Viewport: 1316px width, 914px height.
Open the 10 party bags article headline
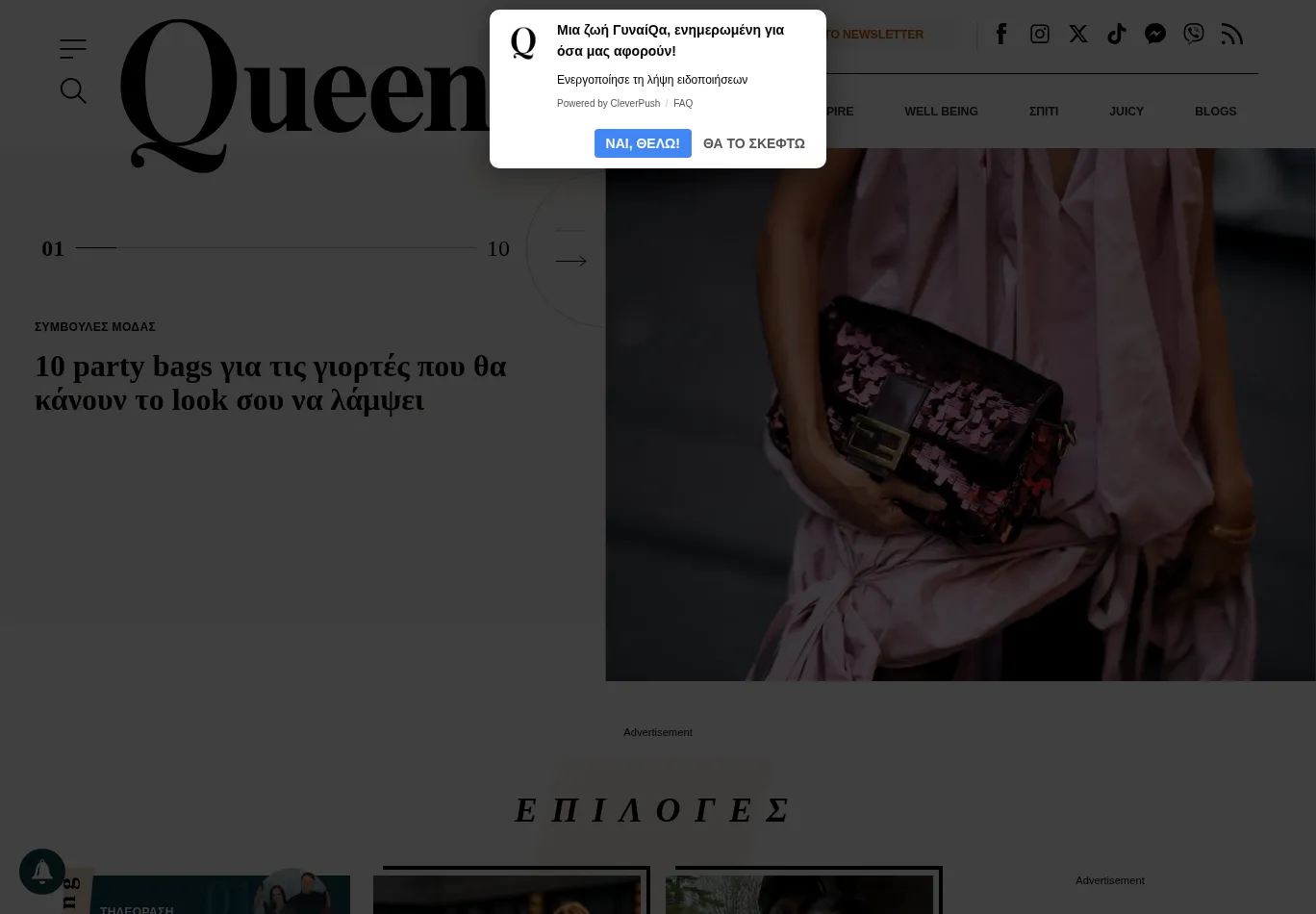tap(270, 383)
